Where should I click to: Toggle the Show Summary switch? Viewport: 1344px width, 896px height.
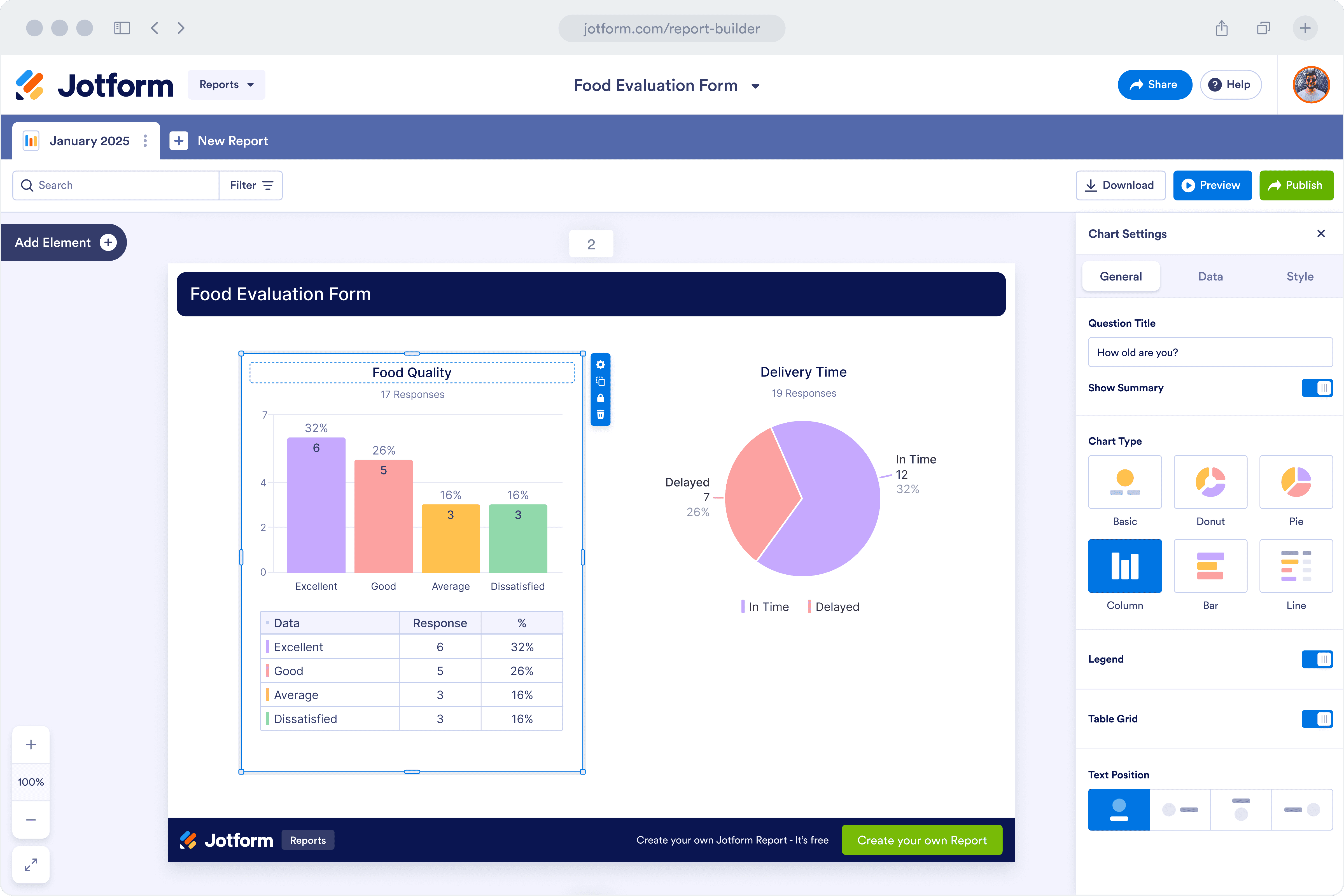coord(1317,388)
